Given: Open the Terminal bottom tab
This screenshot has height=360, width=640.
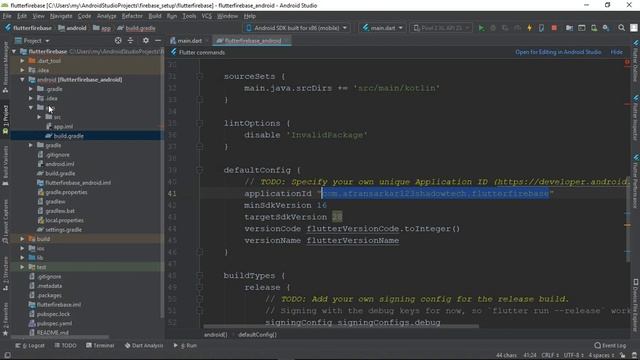Looking at the screenshot, I should click(100, 345).
